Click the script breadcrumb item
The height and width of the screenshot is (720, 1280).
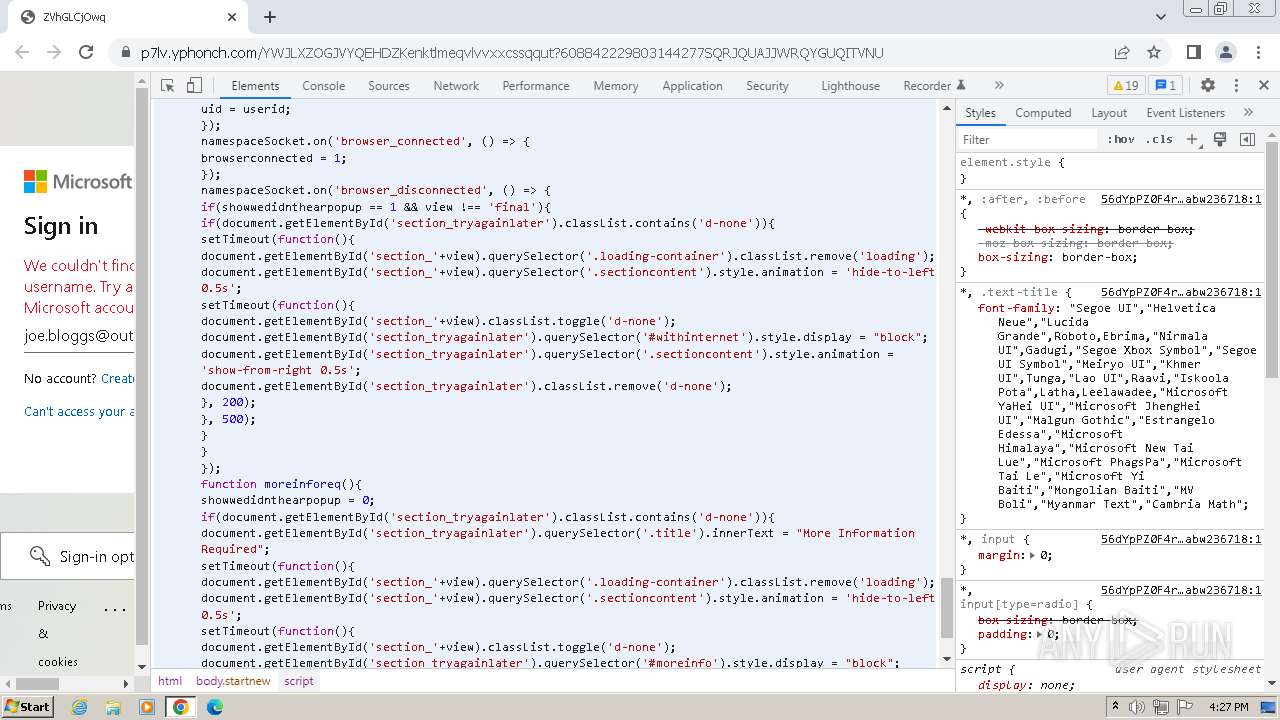[299, 681]
